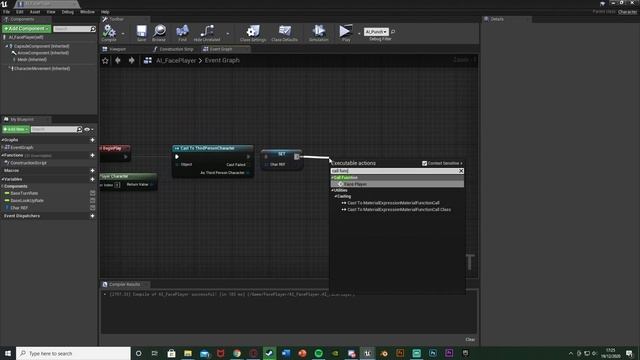The height and width of the screenshot is (360, 640).
Task: Click the Components panel search field
Action: [74, 29]
